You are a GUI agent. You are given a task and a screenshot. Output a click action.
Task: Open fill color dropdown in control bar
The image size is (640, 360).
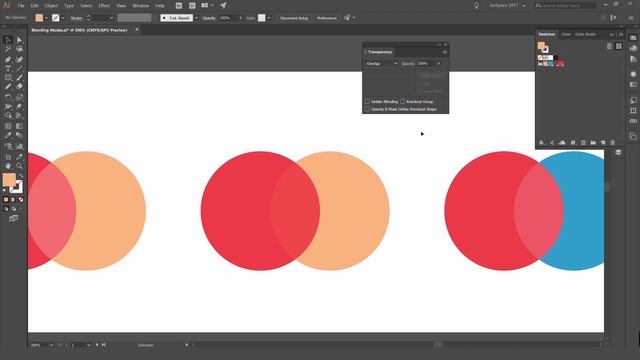46,18
